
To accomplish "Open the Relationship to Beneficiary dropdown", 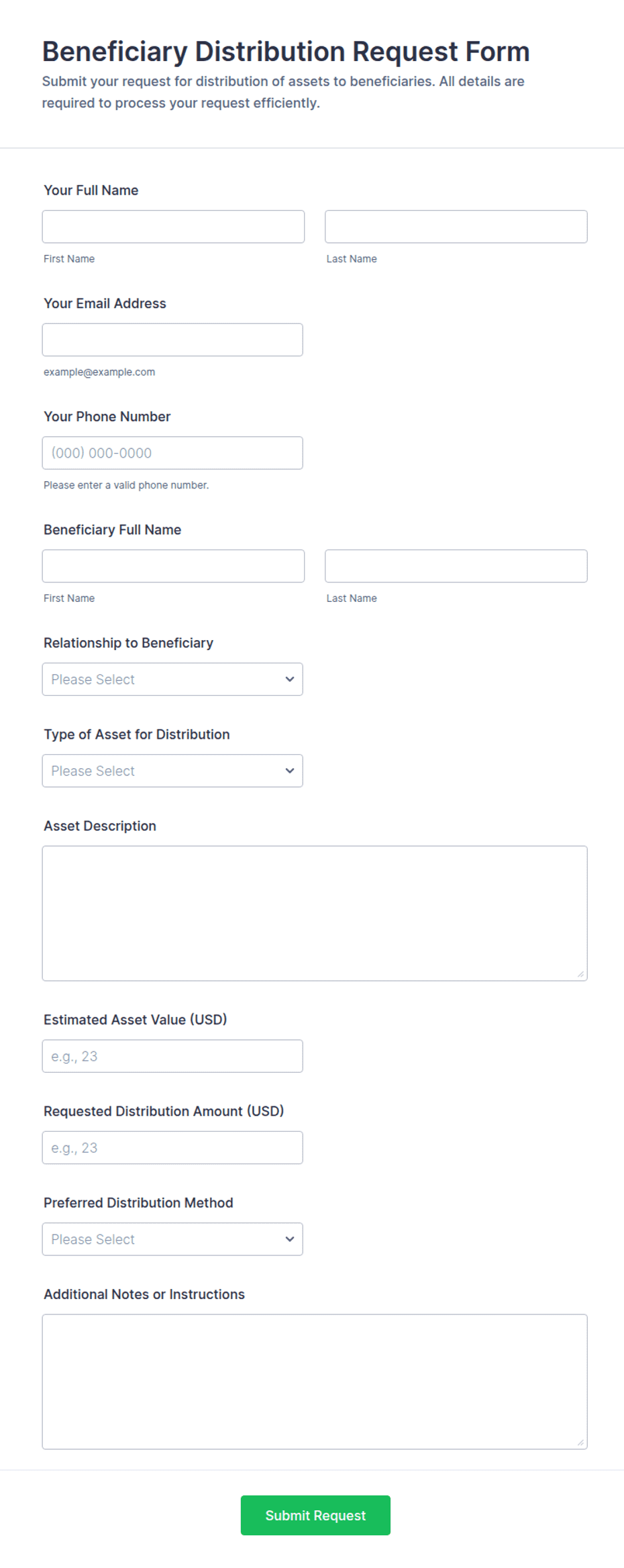I will point(172,679).
